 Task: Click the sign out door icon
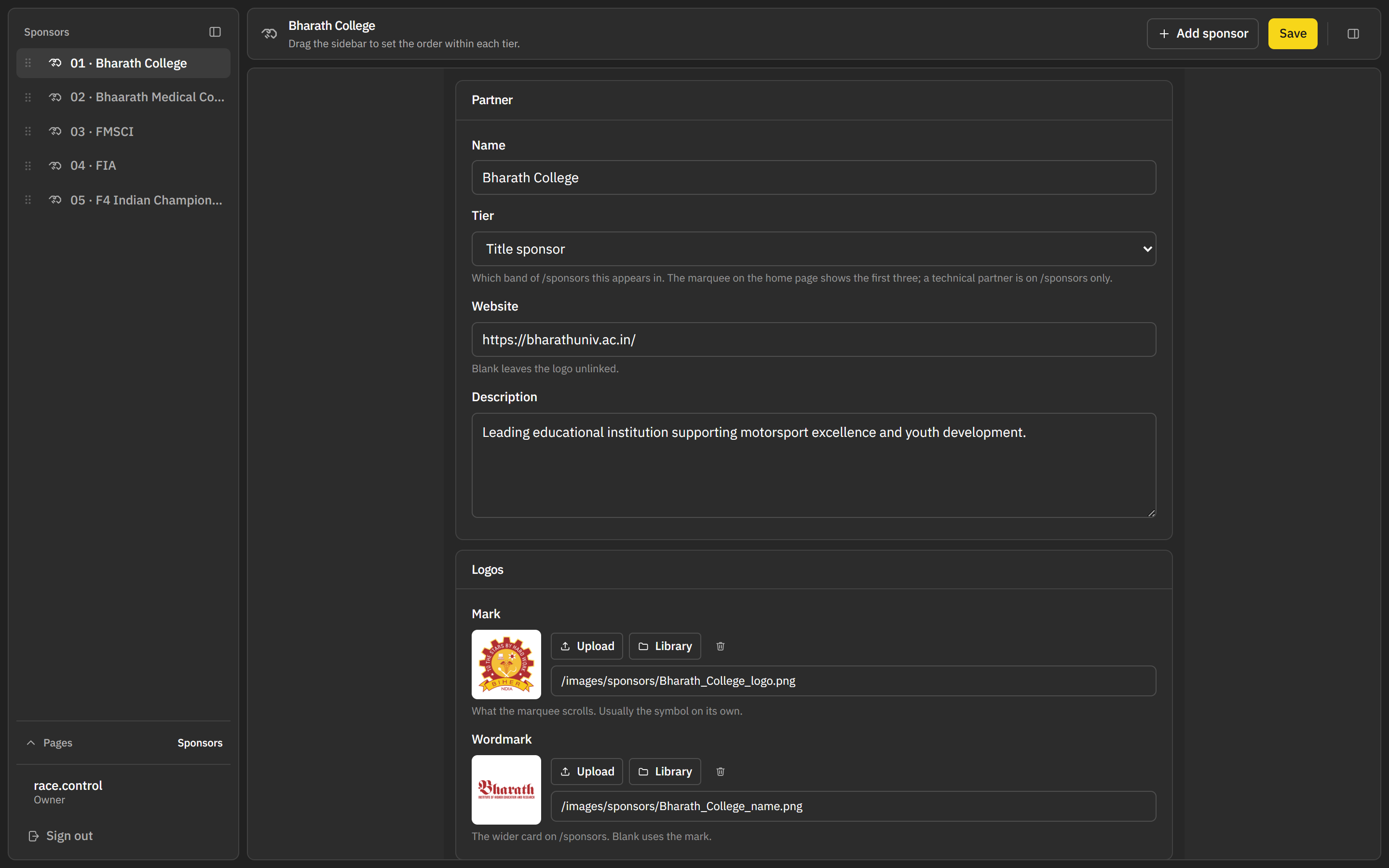pos(34,837)
